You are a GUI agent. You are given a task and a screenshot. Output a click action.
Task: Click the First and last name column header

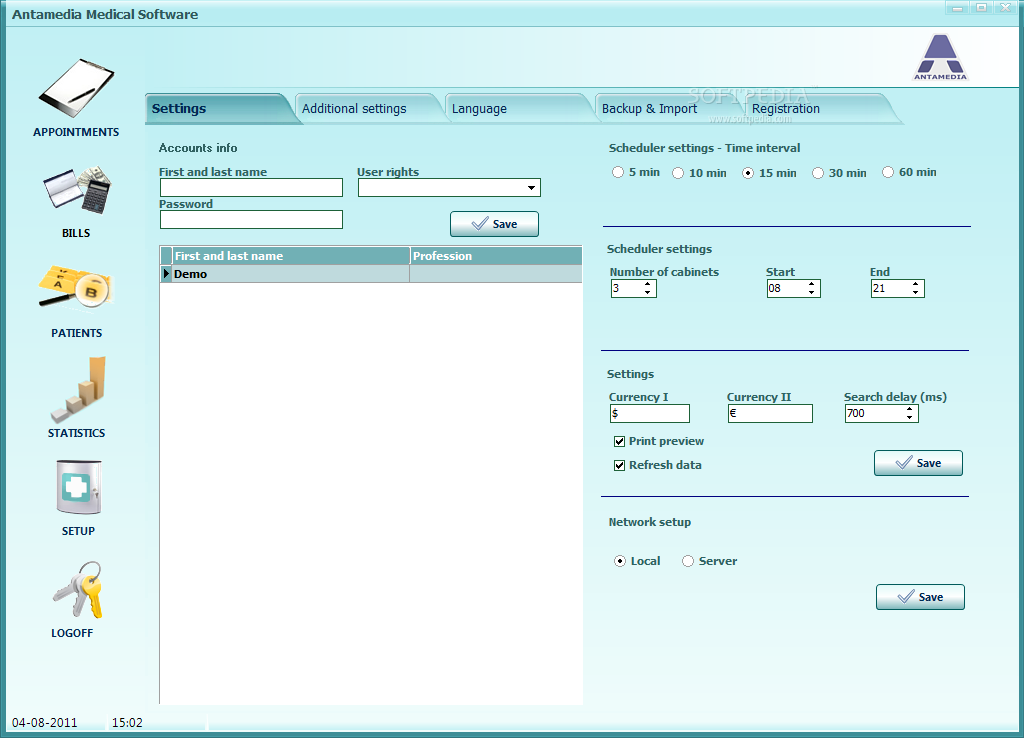pyautogui.click(x=291, y=256)
